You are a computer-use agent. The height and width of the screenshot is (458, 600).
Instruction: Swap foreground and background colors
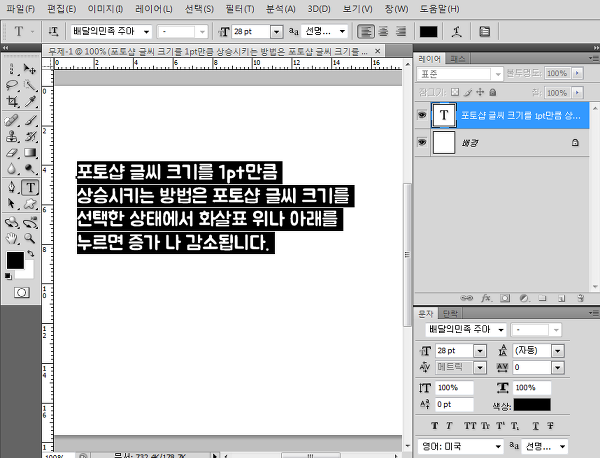(31, 254)
